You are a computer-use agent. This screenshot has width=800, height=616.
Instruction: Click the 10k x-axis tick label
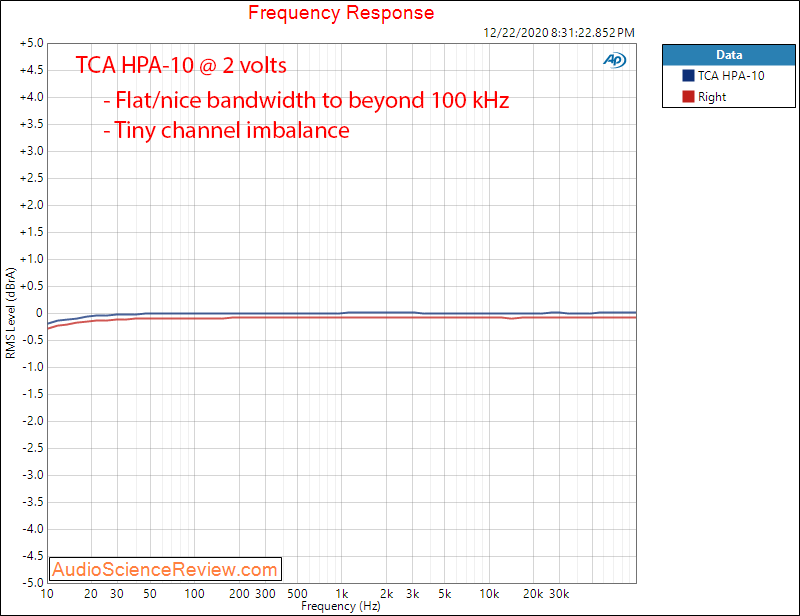[x=489, y=594]
